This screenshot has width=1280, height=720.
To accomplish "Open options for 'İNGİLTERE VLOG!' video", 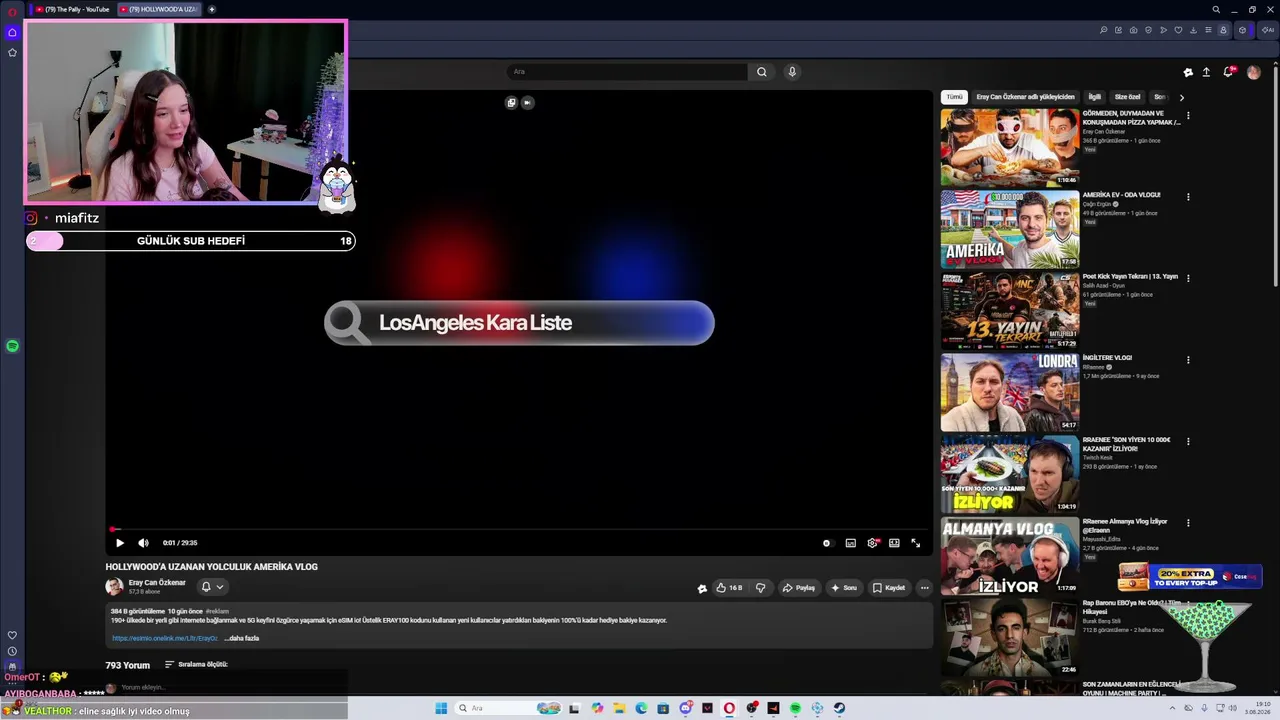I will point(1188,360).
